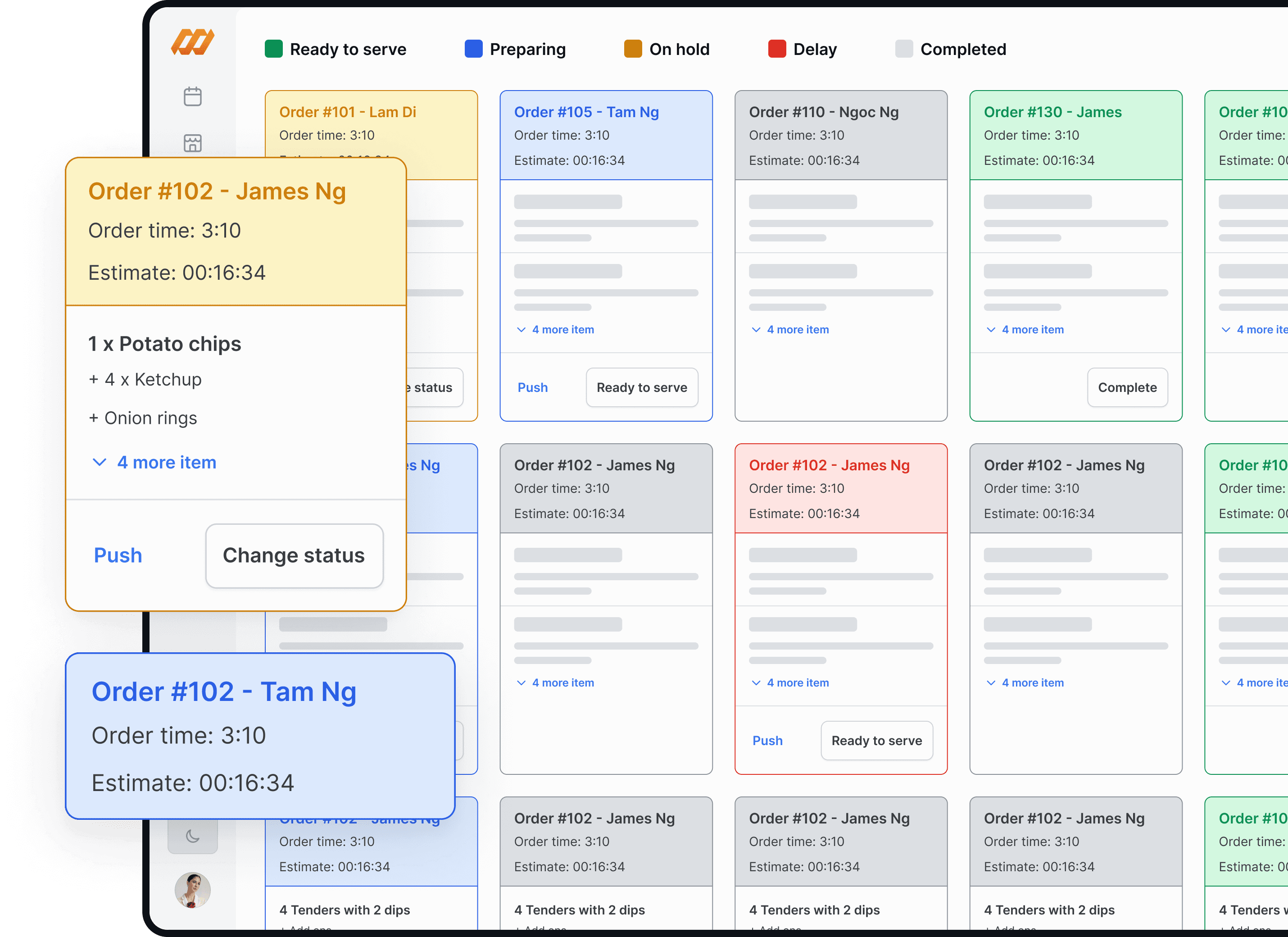Screen dimensions: 1288x937
Task: Filter by Completed legend
Action: (x=951, y=50)
